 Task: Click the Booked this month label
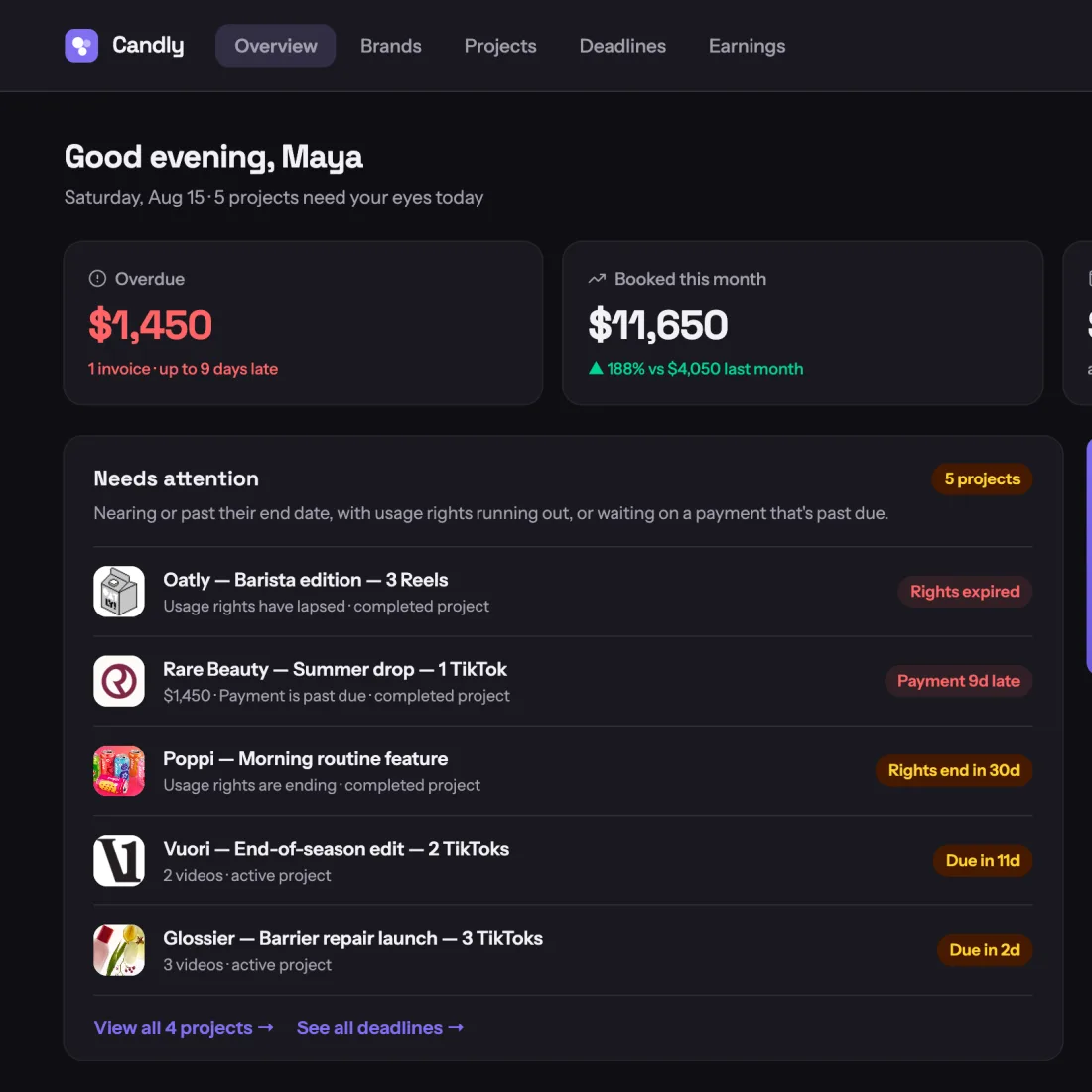point(690,279)
